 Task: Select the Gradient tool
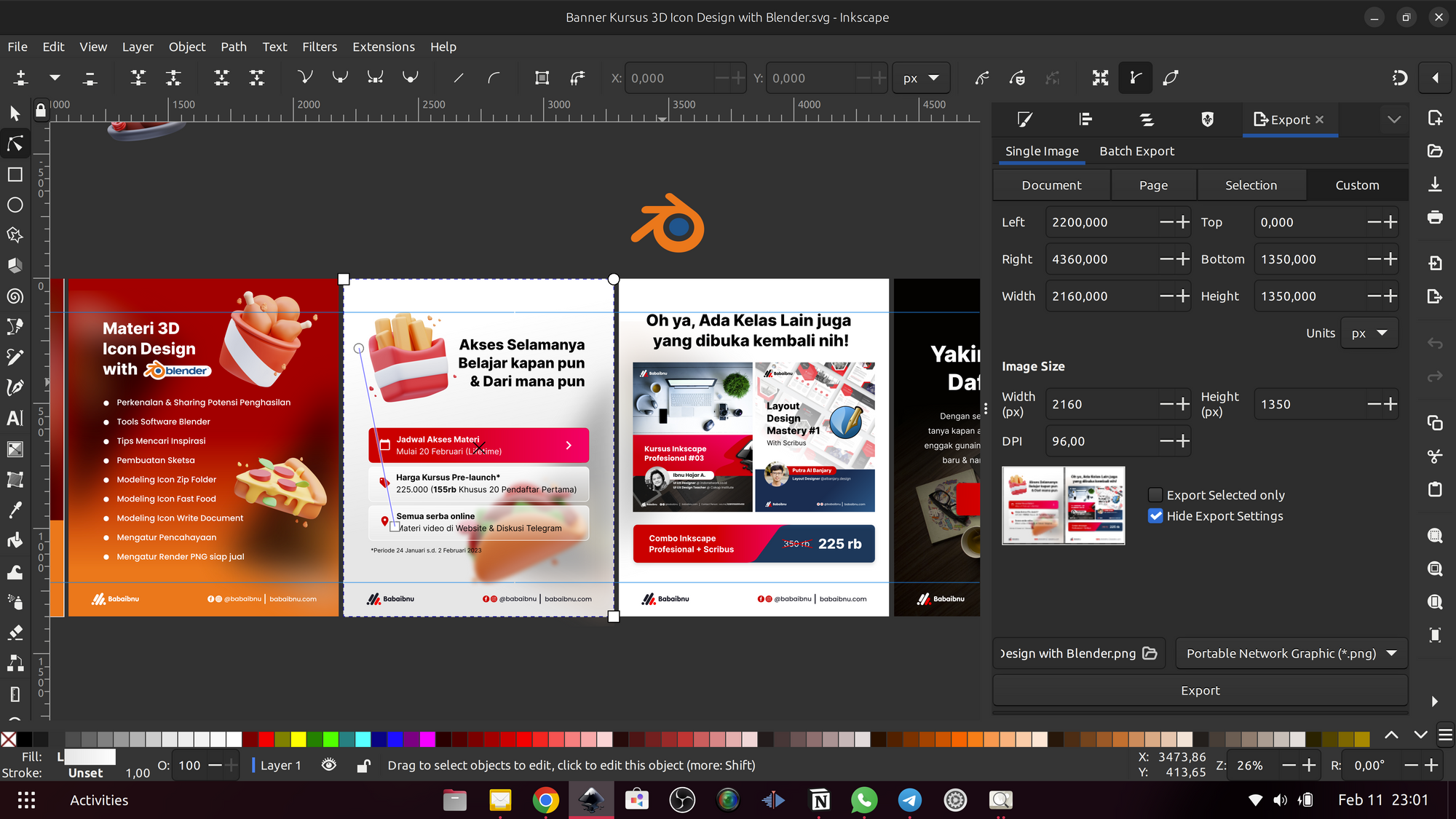[x=15, y=449]
